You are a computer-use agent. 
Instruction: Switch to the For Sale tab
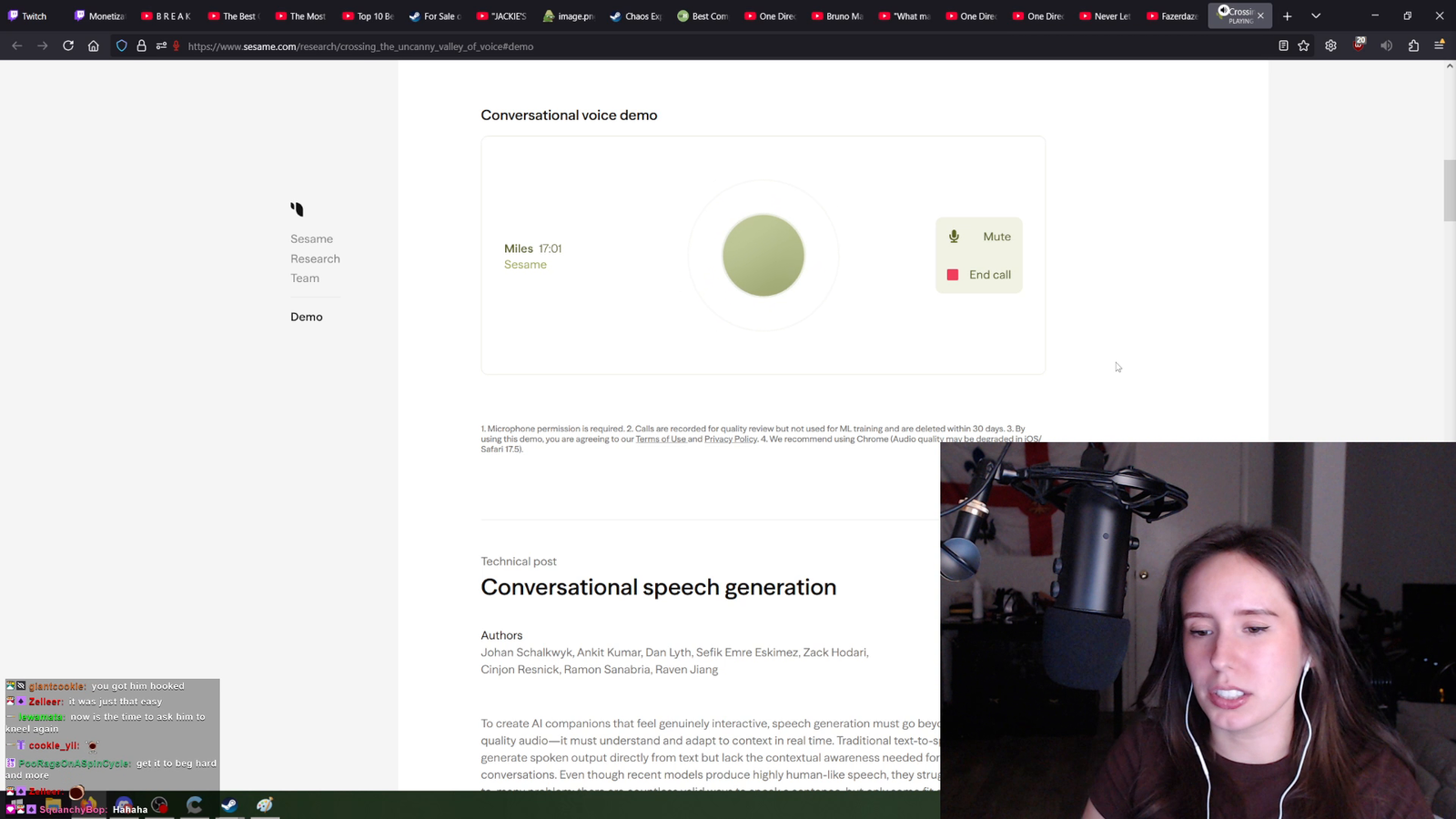tap(434, 16)
